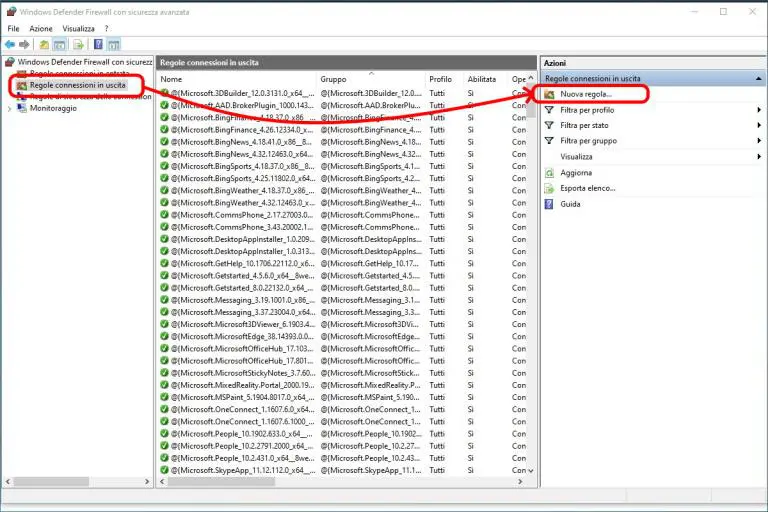Viewport: 768px width, 512px height.
Task: Click the green check of the CommsPhone_2.17.27003 rule
Action: click(164, 215)
